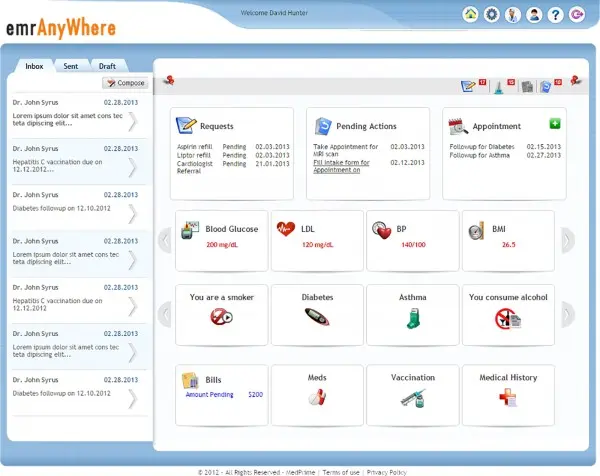The image size is (600, 476).
Task: Open the Blood Glucose meter icon
Action: pyautogui.click(x=190, y=230)
